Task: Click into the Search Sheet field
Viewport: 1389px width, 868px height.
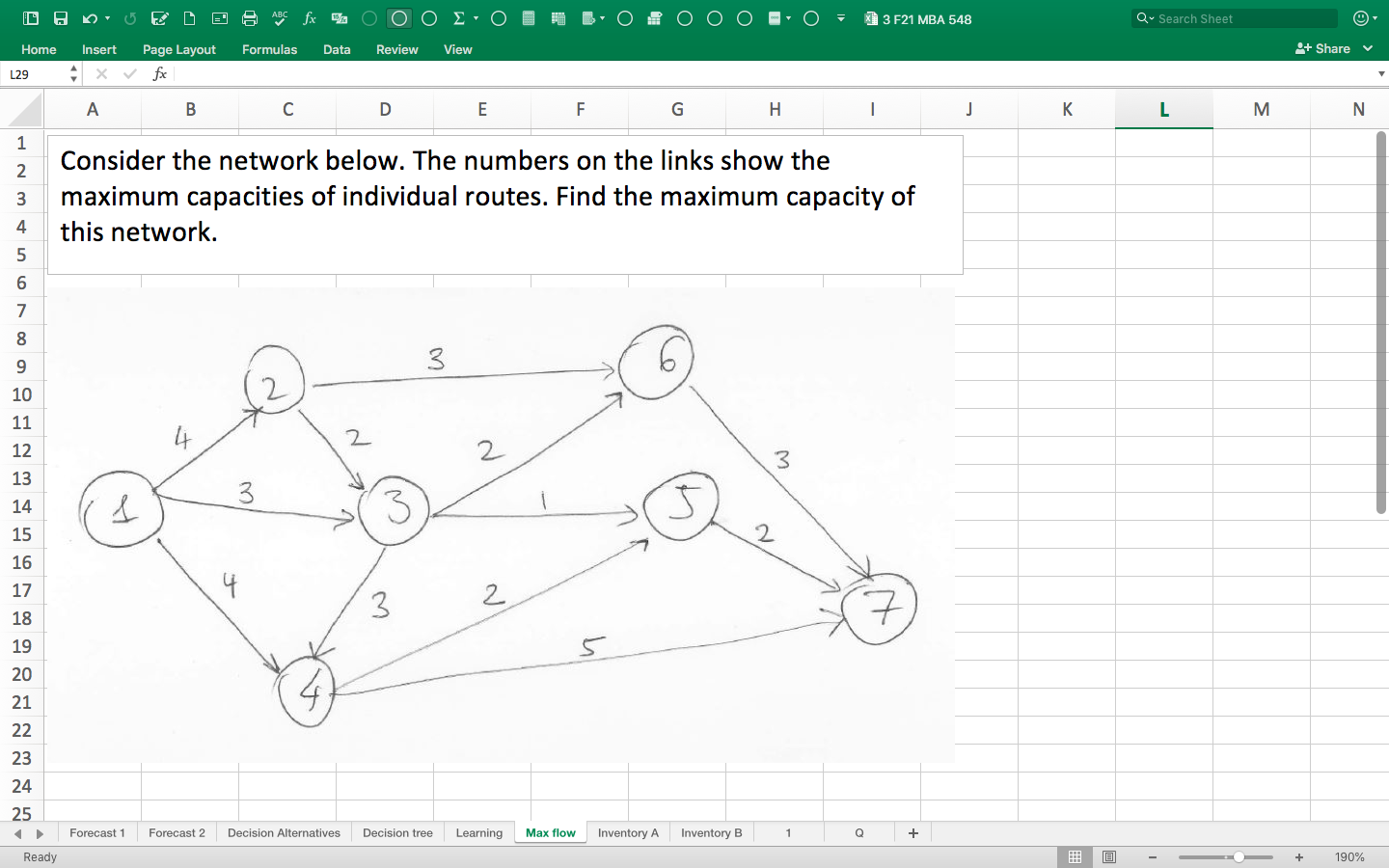Action: (x=1235, y=18)
